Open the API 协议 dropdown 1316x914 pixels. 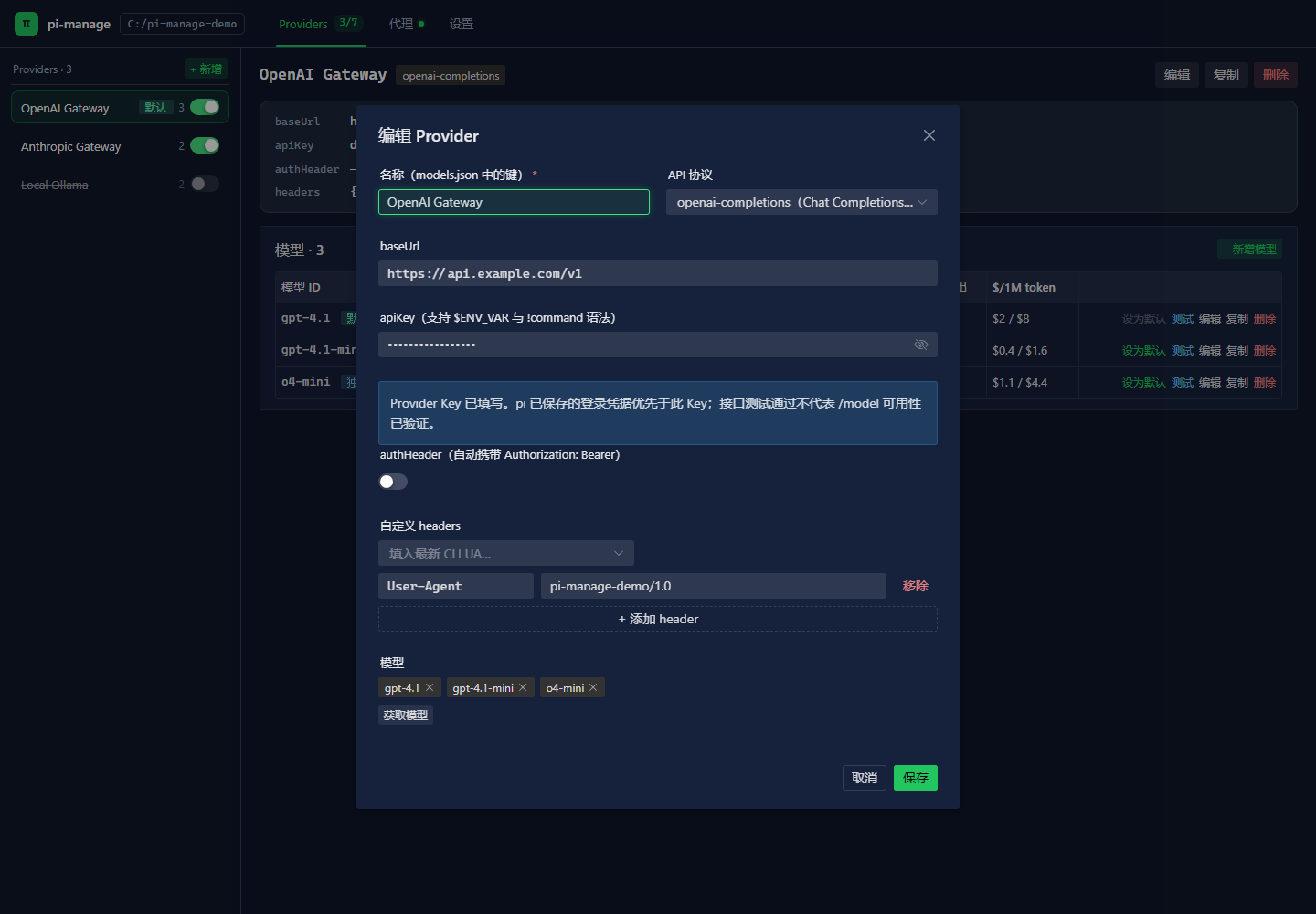pos(801,202)
